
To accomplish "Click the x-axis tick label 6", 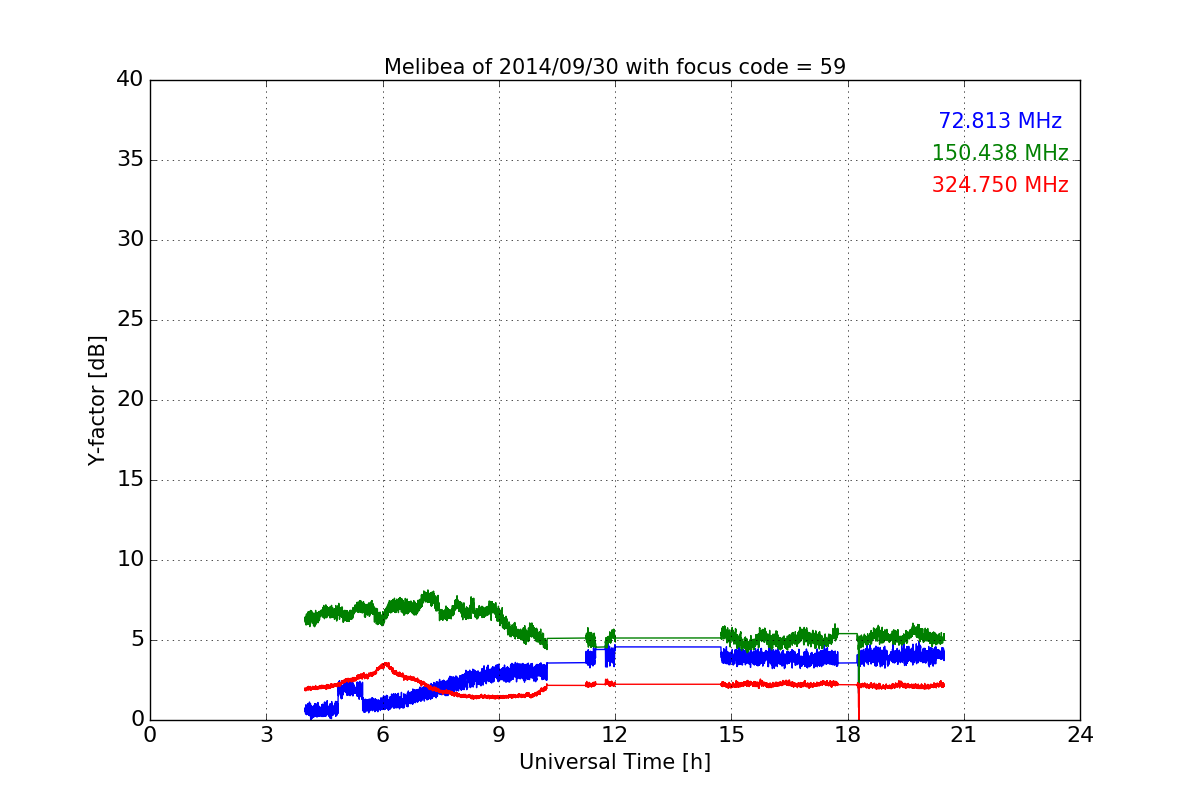I will 382,734.
